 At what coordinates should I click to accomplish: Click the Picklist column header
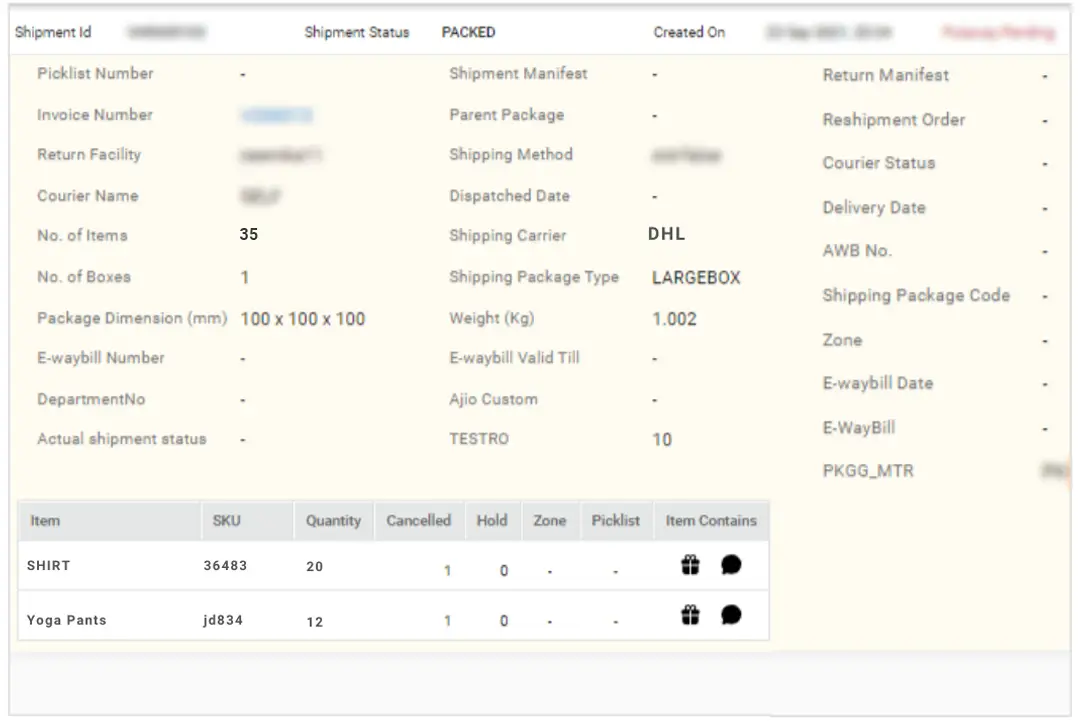616,521
